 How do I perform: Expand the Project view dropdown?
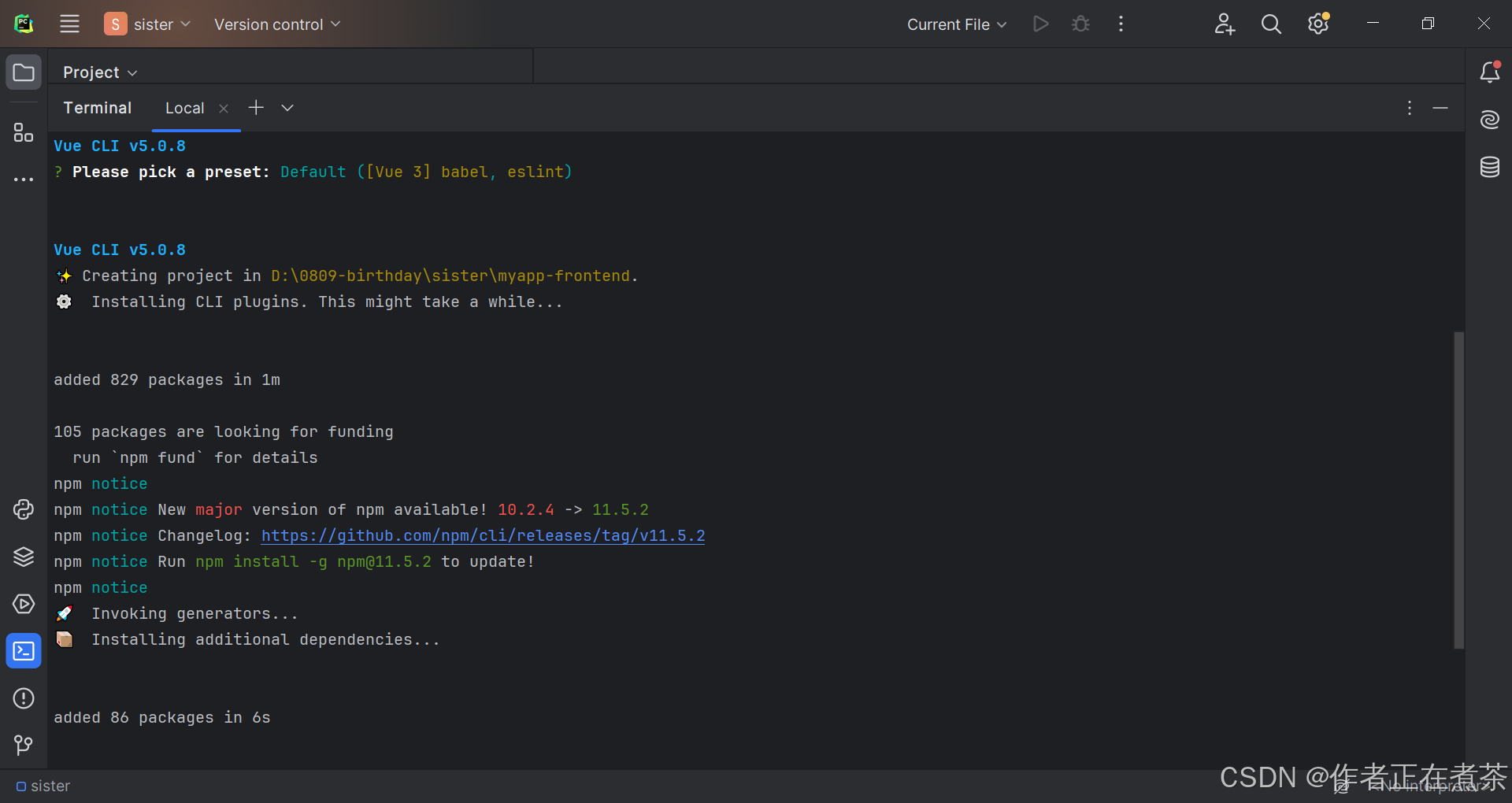pos(100,72)
